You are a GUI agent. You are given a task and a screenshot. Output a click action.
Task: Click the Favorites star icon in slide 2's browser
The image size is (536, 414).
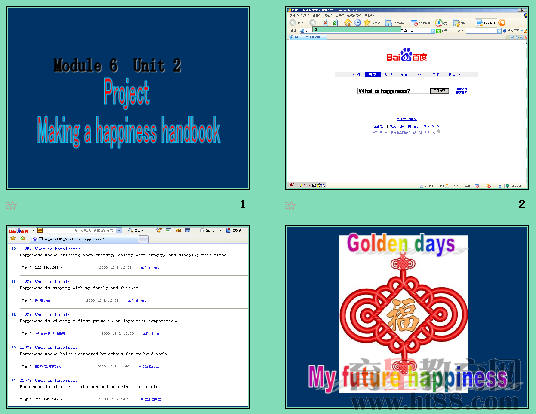(367, 23)
